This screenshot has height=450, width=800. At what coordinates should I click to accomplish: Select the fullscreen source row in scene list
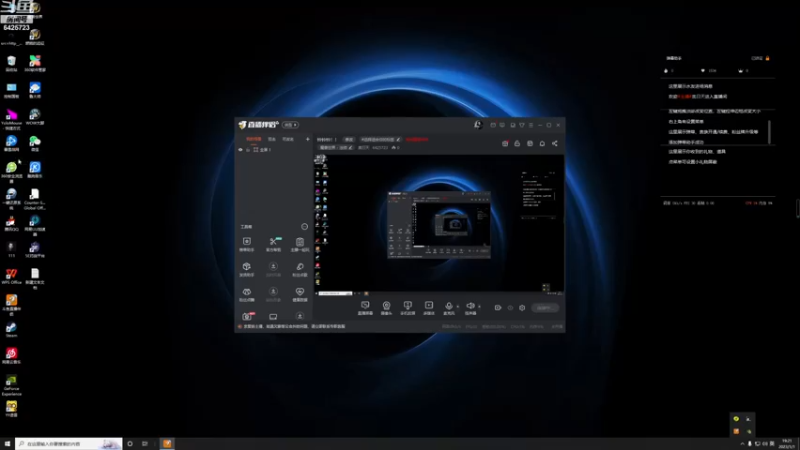coord(273,150)
